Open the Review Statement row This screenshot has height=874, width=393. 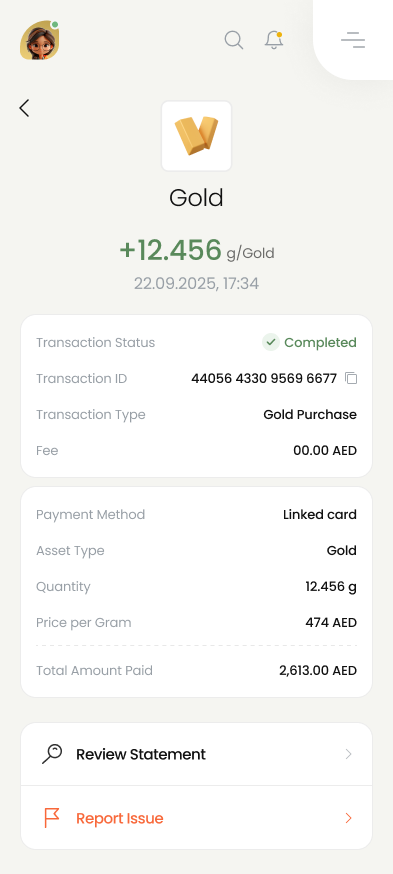coord(196,754)
